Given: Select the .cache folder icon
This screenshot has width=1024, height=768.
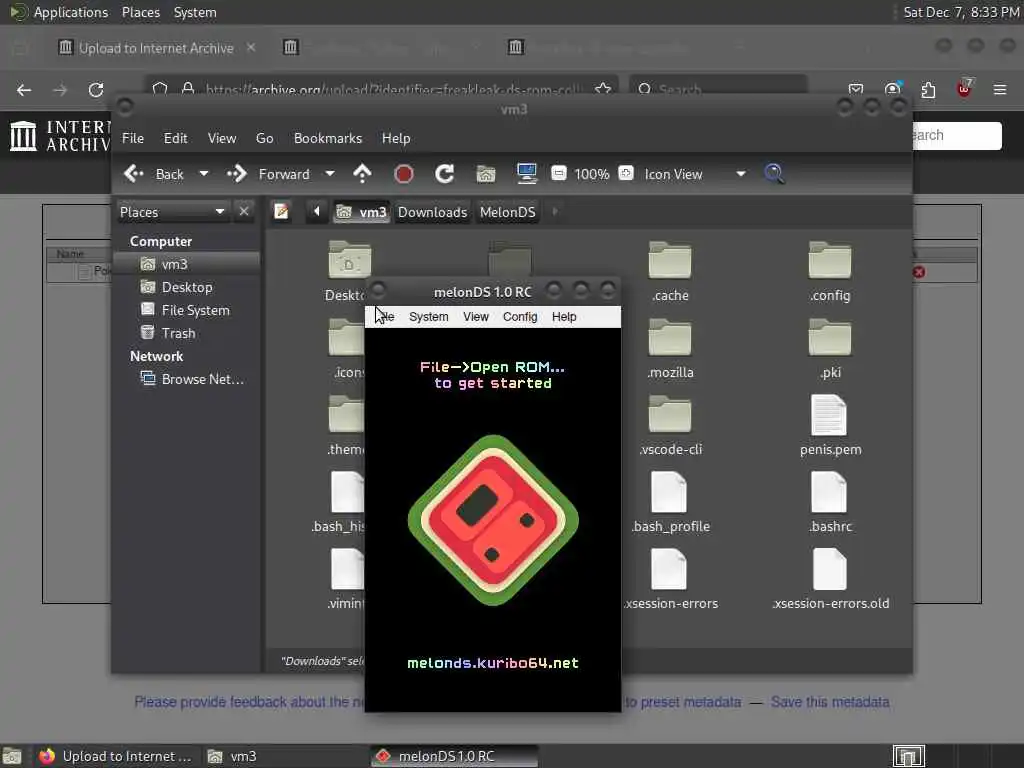Looking at the screenshot, I should coord(670,261).
